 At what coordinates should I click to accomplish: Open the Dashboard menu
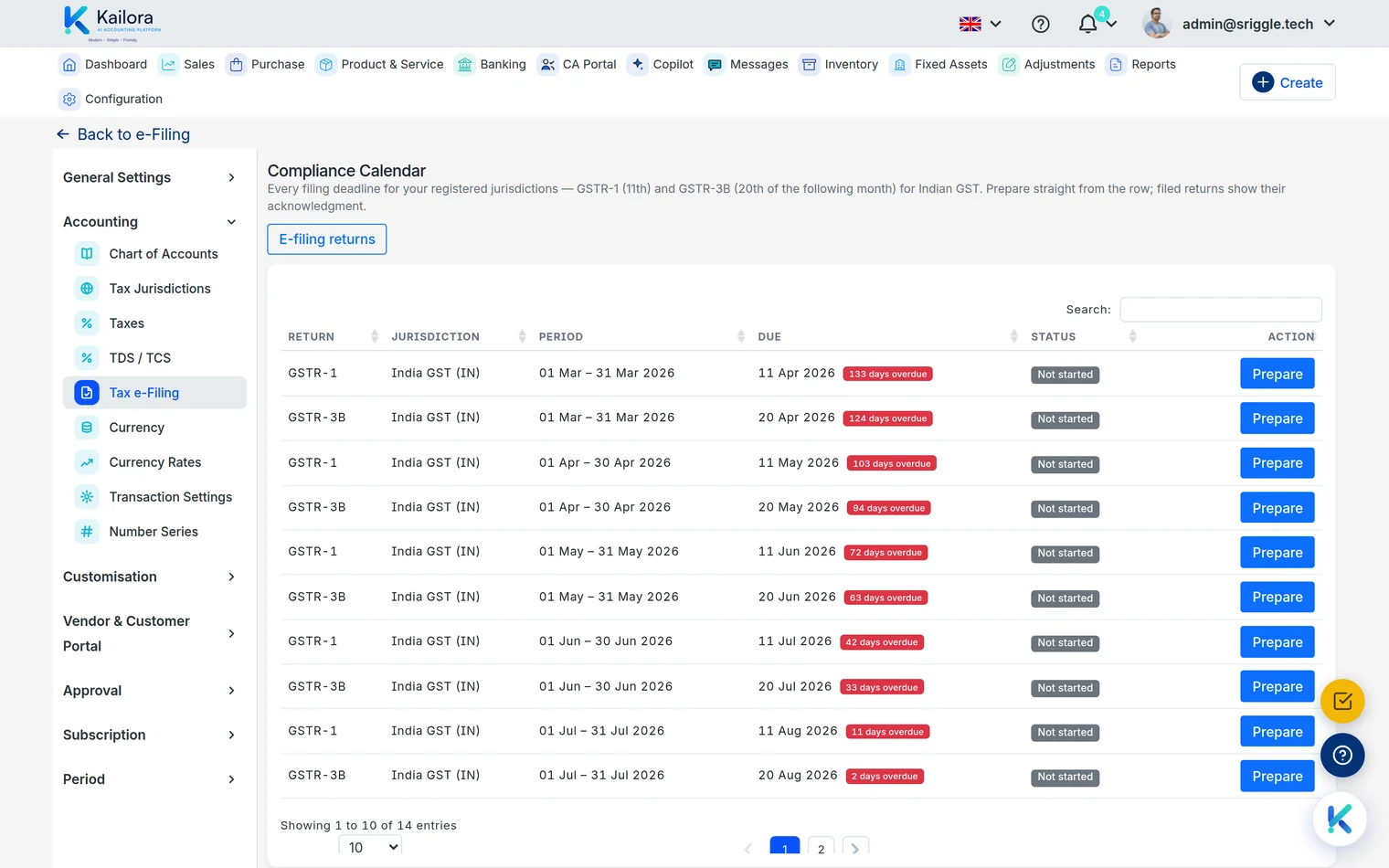[103, 64]
